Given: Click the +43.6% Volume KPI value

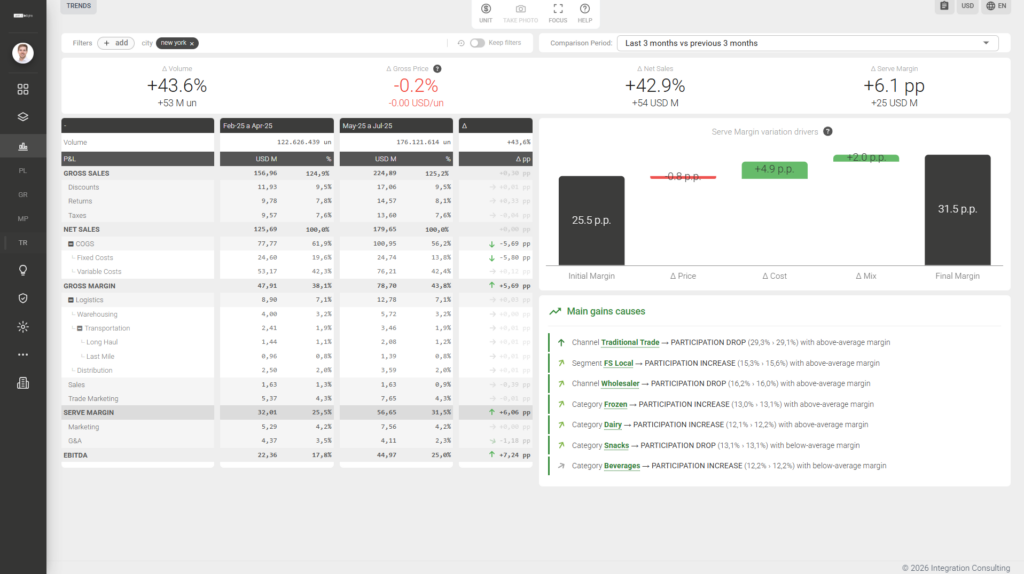Looking at the screenshot, I should point(177,86).
